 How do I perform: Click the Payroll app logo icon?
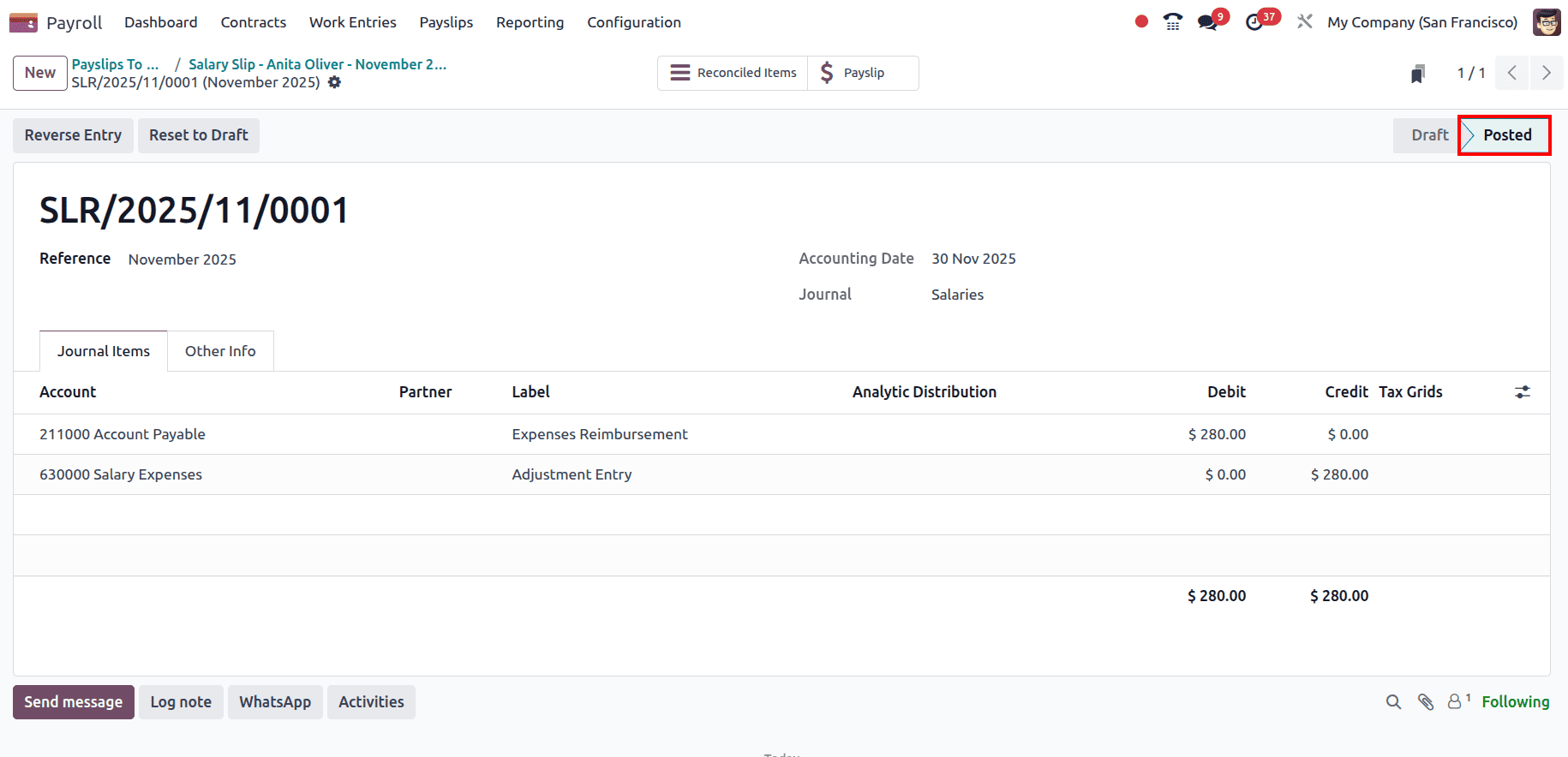pos(23,22)
